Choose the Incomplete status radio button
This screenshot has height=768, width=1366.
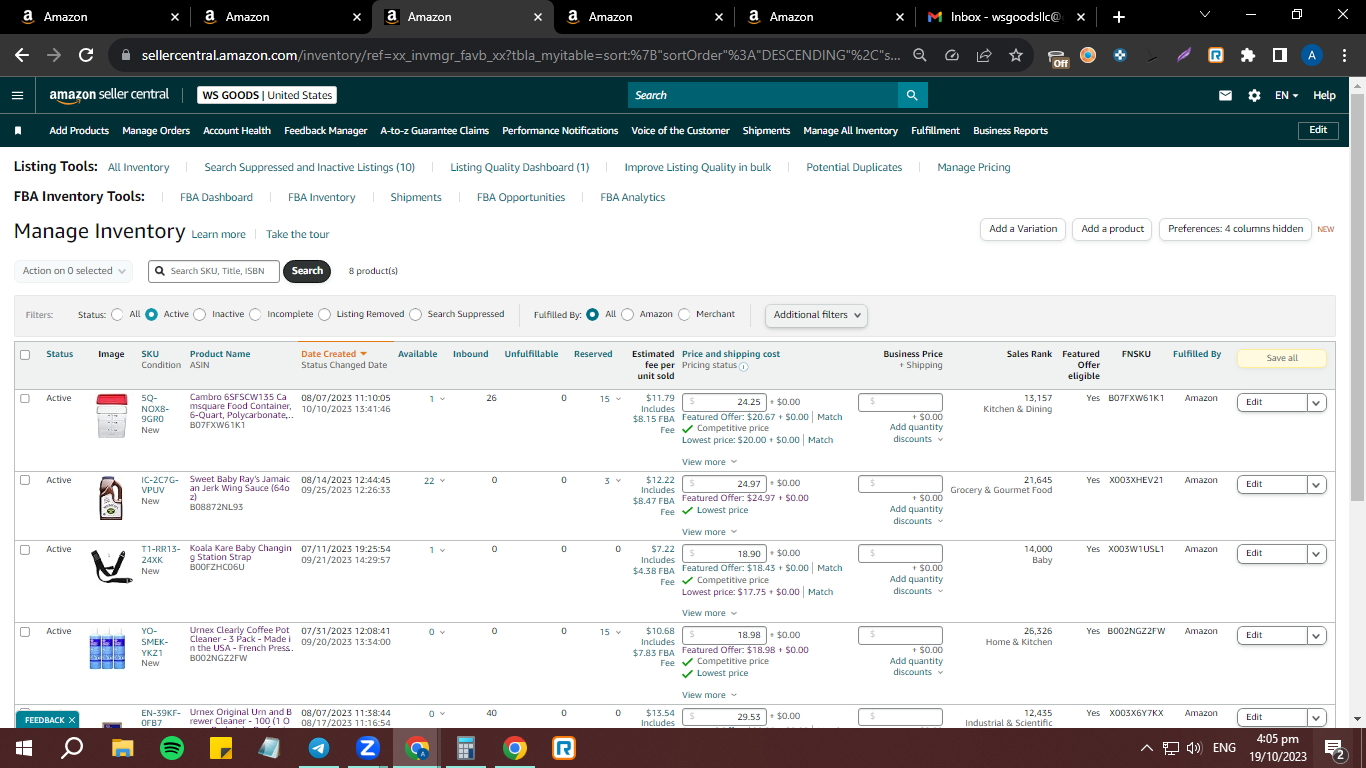point(255,314)
